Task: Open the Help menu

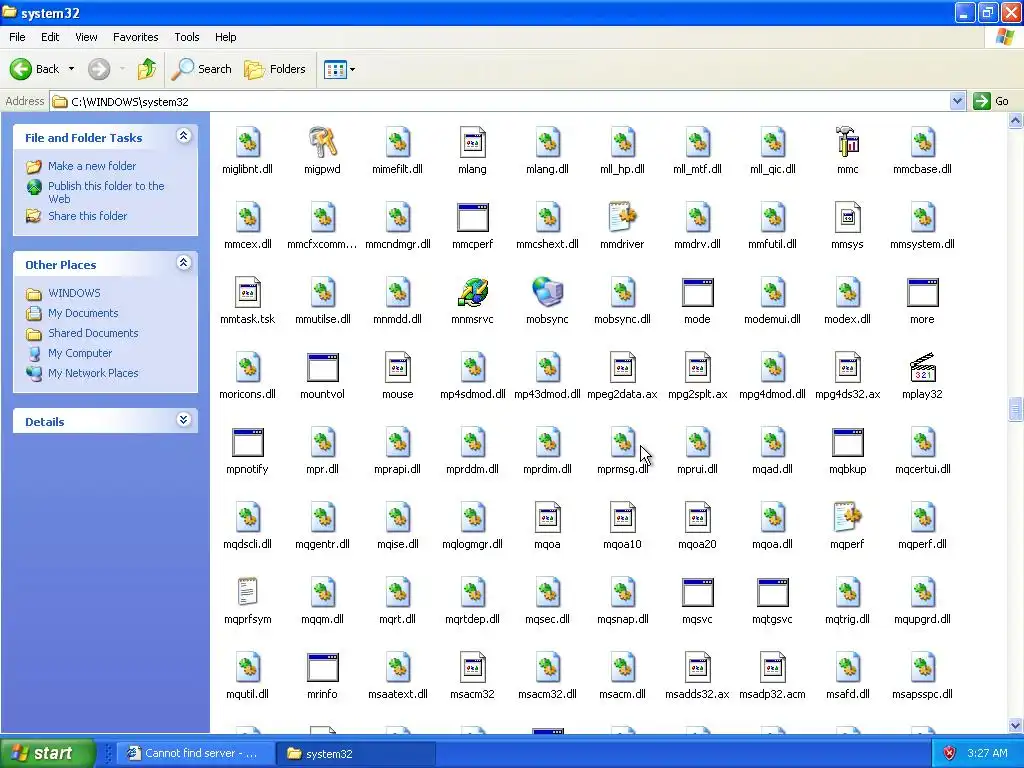Action: pos(226,37)
